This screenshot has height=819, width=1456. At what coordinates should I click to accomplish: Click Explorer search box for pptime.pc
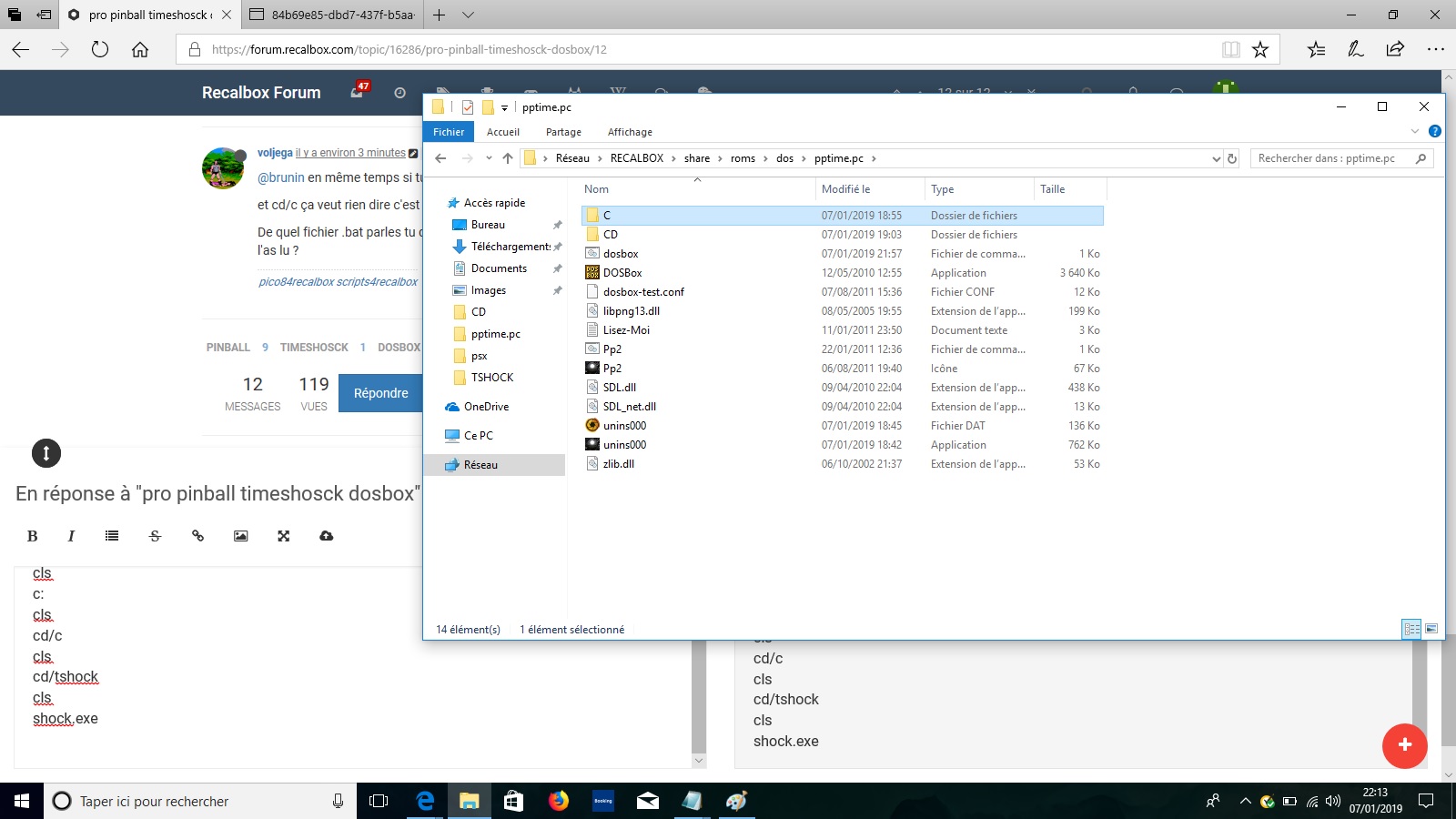coord(1341,158)
